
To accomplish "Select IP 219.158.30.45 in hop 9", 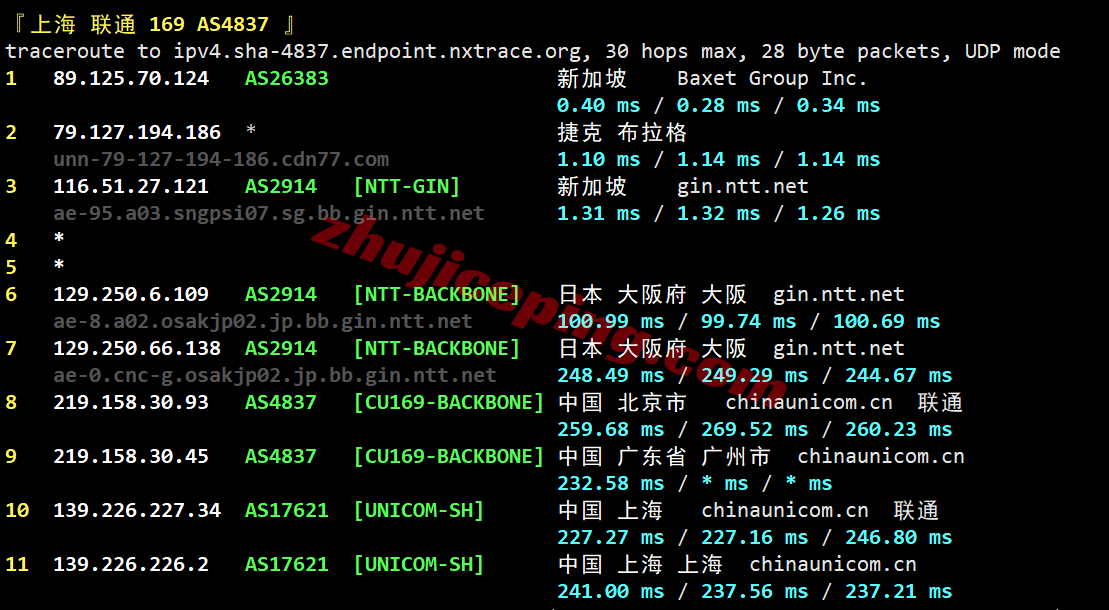I will (x=131, y=456).
